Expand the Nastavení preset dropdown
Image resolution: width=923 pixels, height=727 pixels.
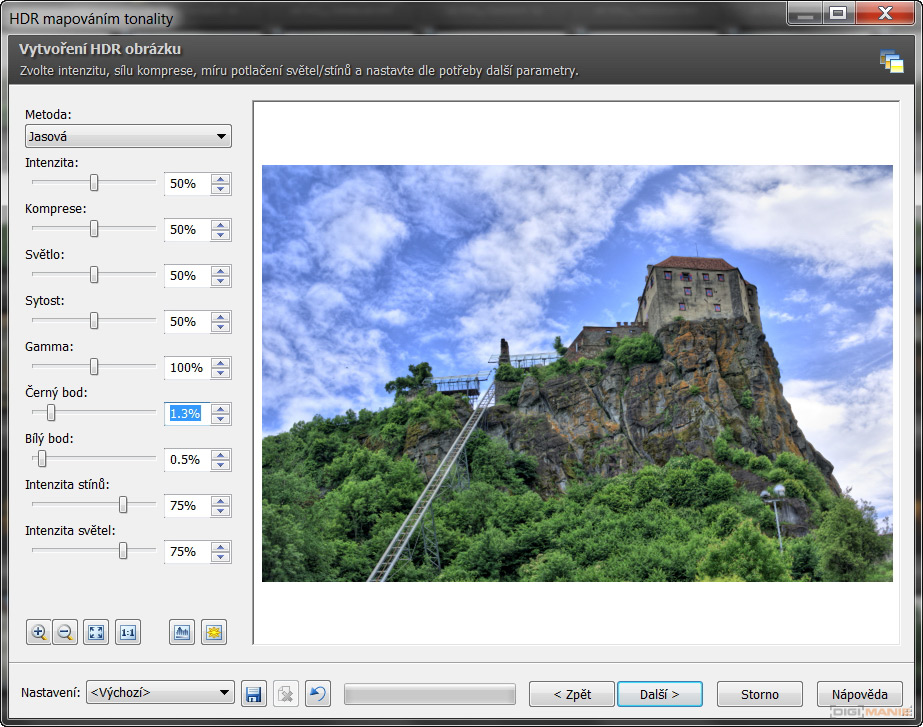160,693
